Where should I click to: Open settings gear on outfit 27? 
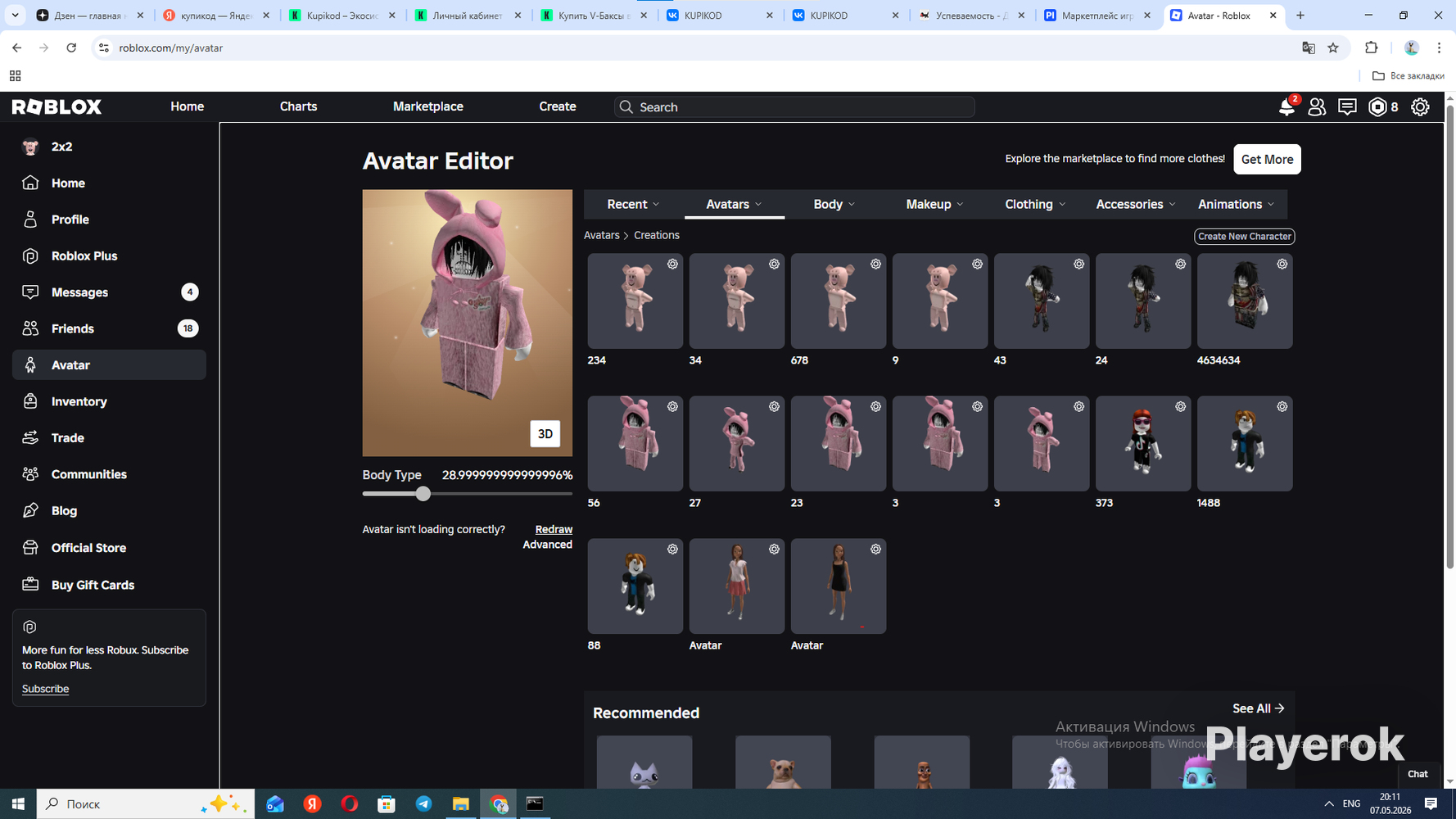click(x=774, y=406)
